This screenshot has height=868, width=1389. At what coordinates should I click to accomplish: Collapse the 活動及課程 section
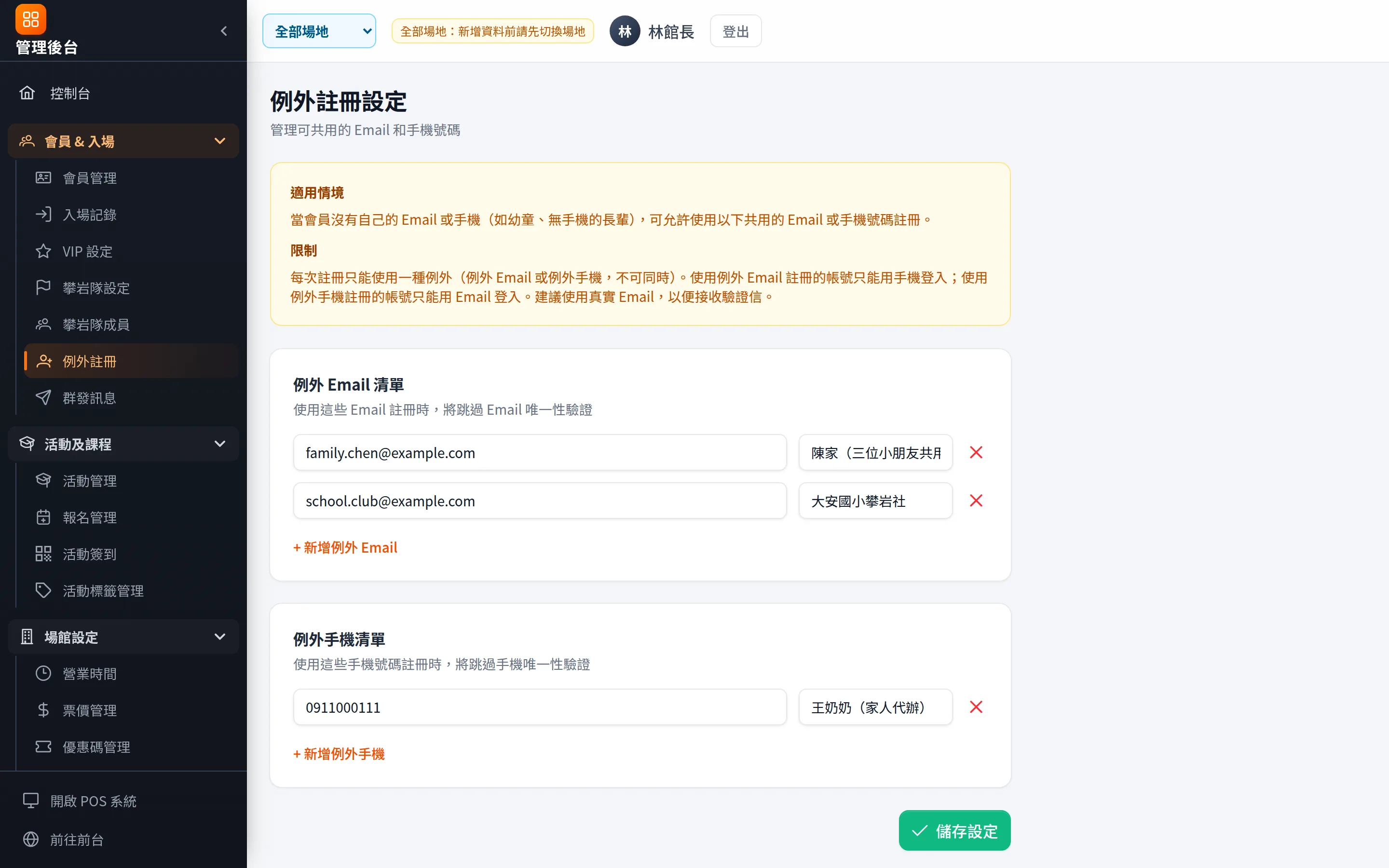(x=123, y=444)
